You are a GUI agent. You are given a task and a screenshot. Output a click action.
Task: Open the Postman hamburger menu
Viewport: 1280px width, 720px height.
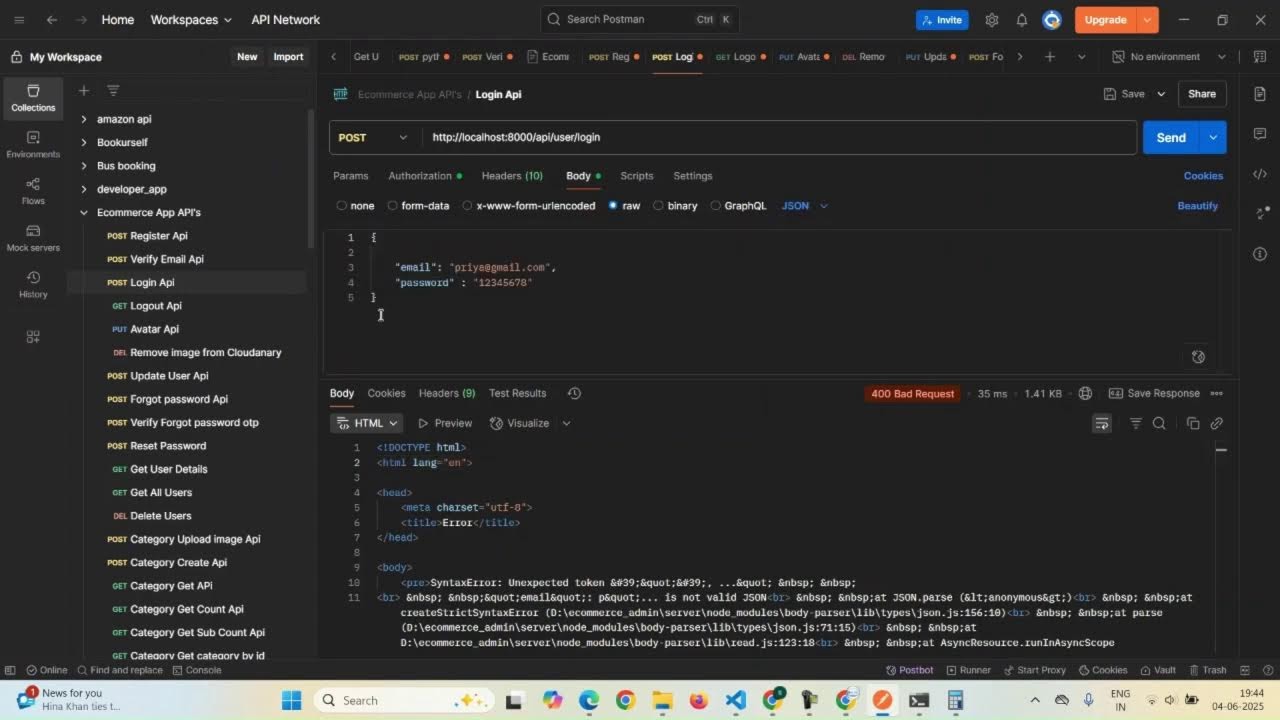(x=19, y=20)
